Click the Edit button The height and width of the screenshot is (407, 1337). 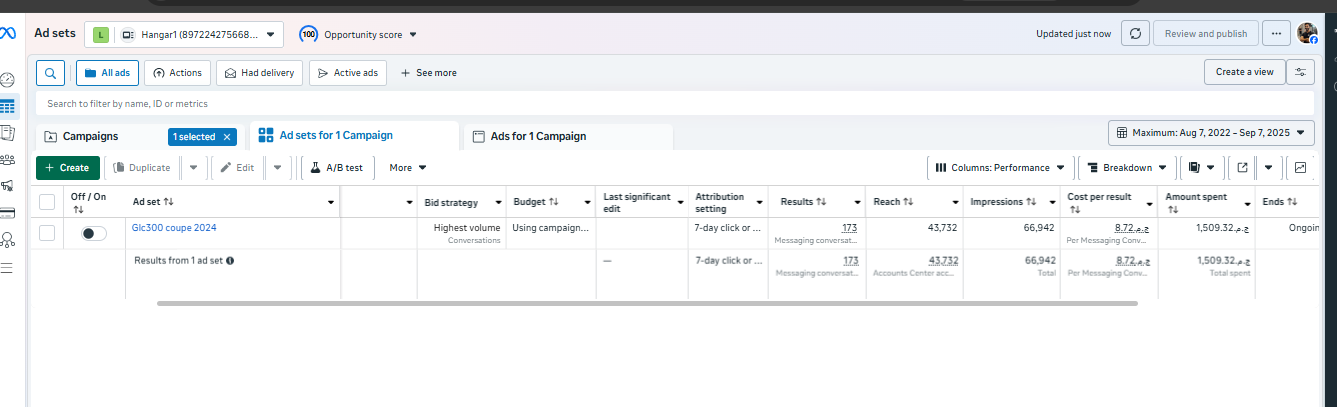(237, 168)
